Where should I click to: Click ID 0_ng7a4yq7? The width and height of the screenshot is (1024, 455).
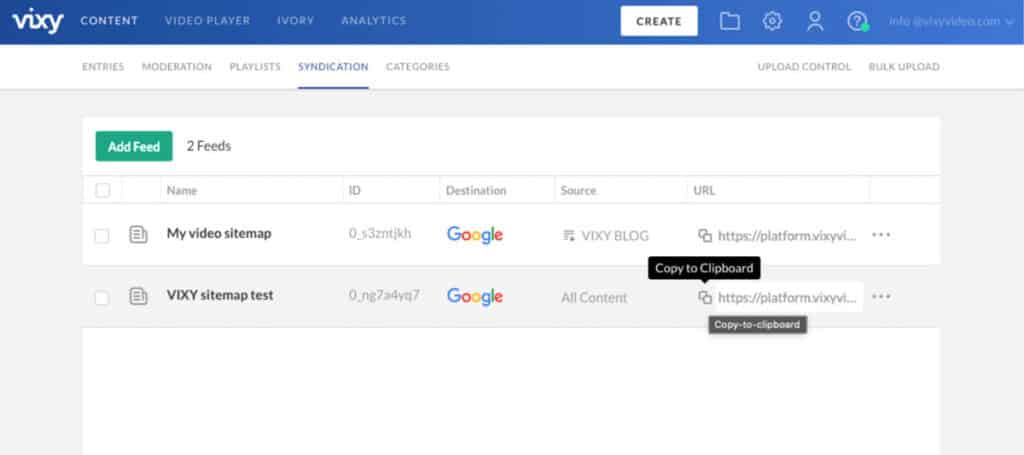384,296
